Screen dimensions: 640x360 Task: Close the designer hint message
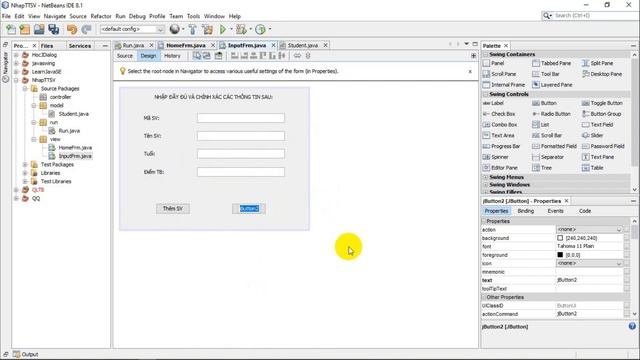click(x=470, y=71)
